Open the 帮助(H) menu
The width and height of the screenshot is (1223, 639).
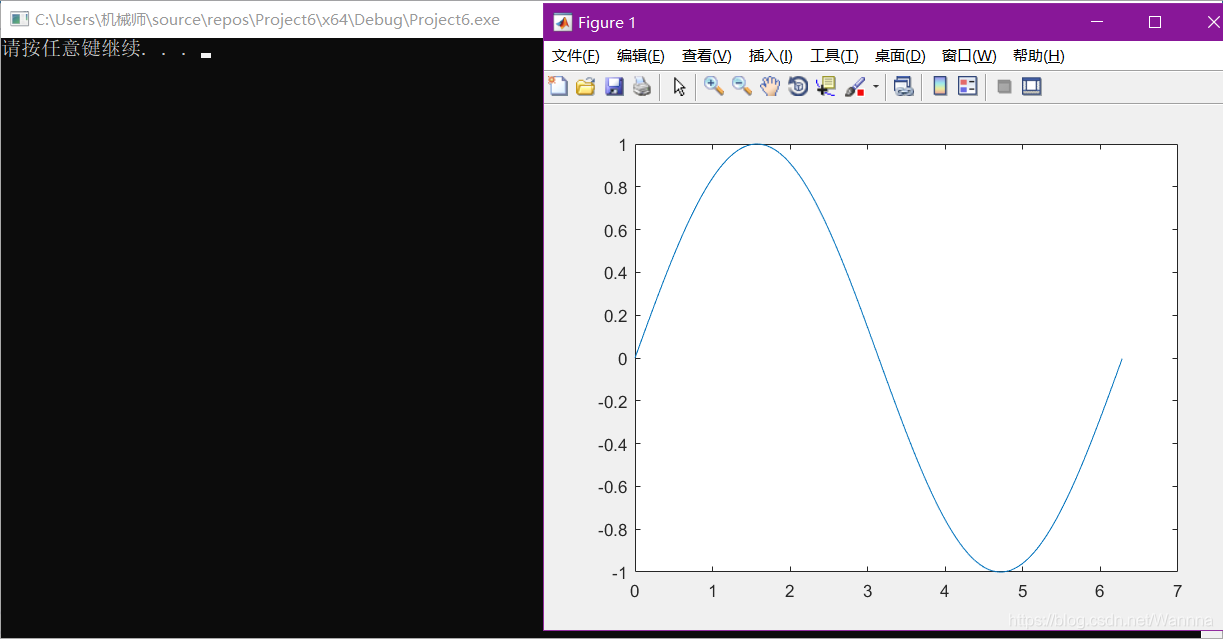pos(1039,56)
